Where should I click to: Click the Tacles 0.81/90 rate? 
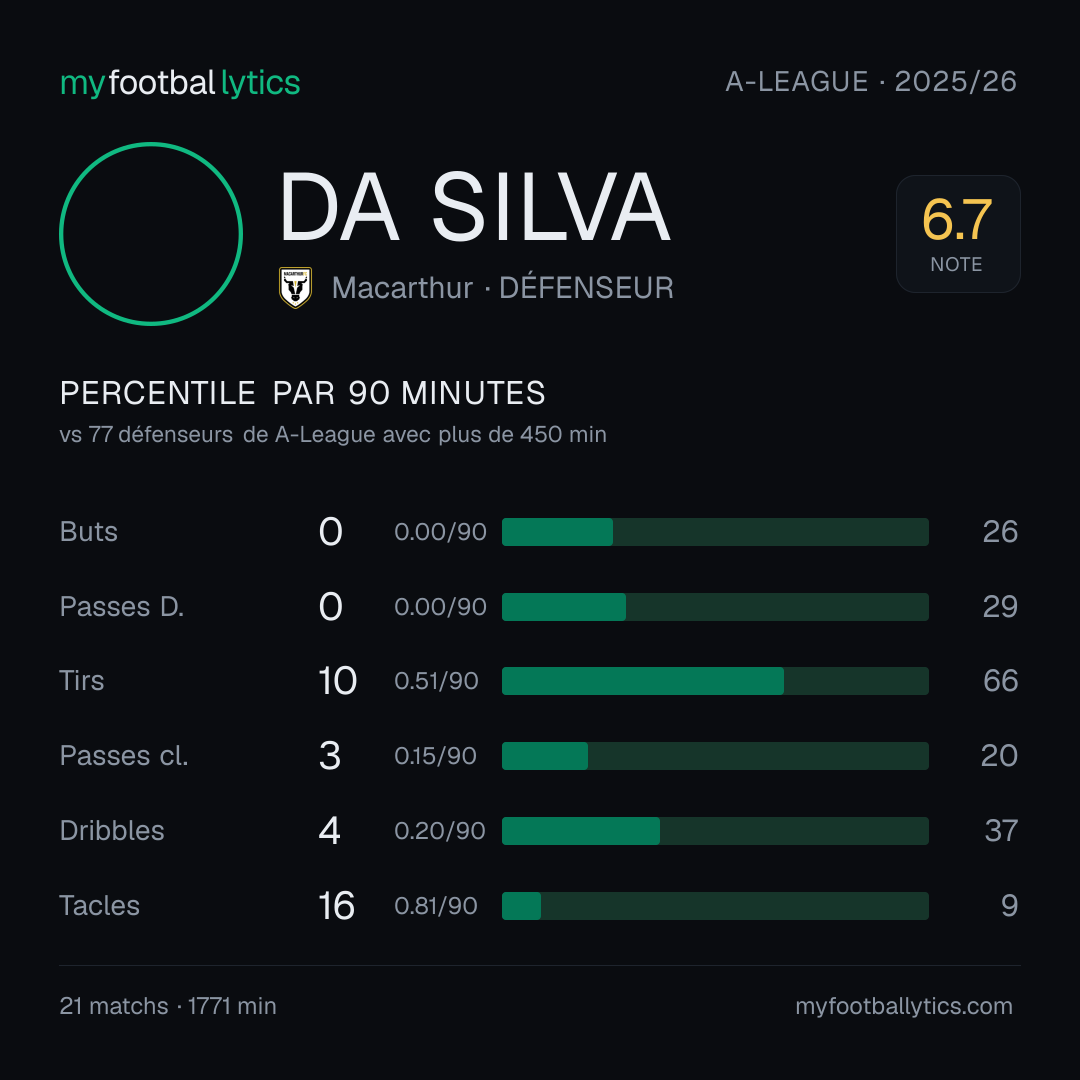point(436,906)
